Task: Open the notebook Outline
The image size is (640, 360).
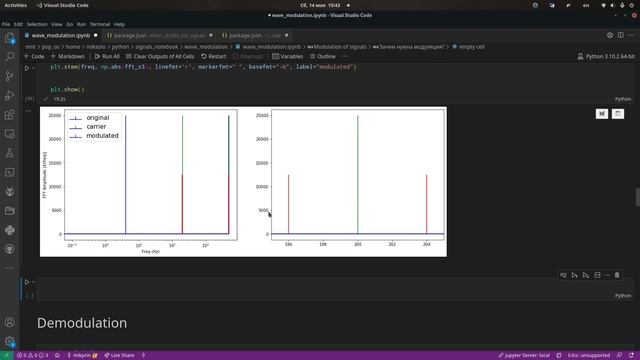Action: point(322,56)
